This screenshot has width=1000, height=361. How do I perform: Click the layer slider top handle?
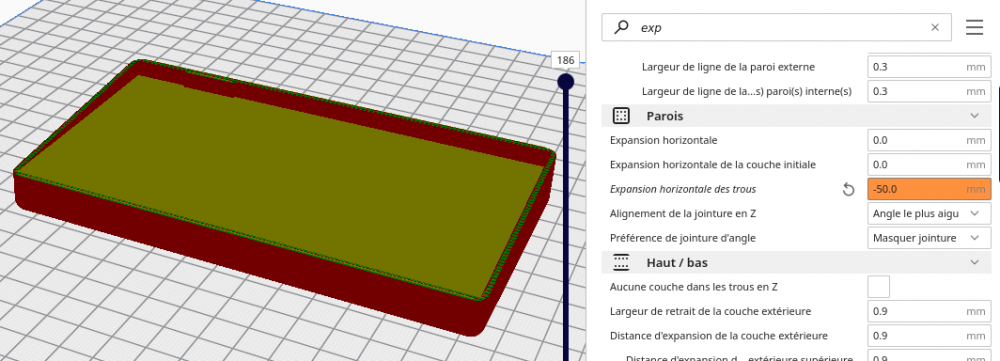tap(566, 82)
